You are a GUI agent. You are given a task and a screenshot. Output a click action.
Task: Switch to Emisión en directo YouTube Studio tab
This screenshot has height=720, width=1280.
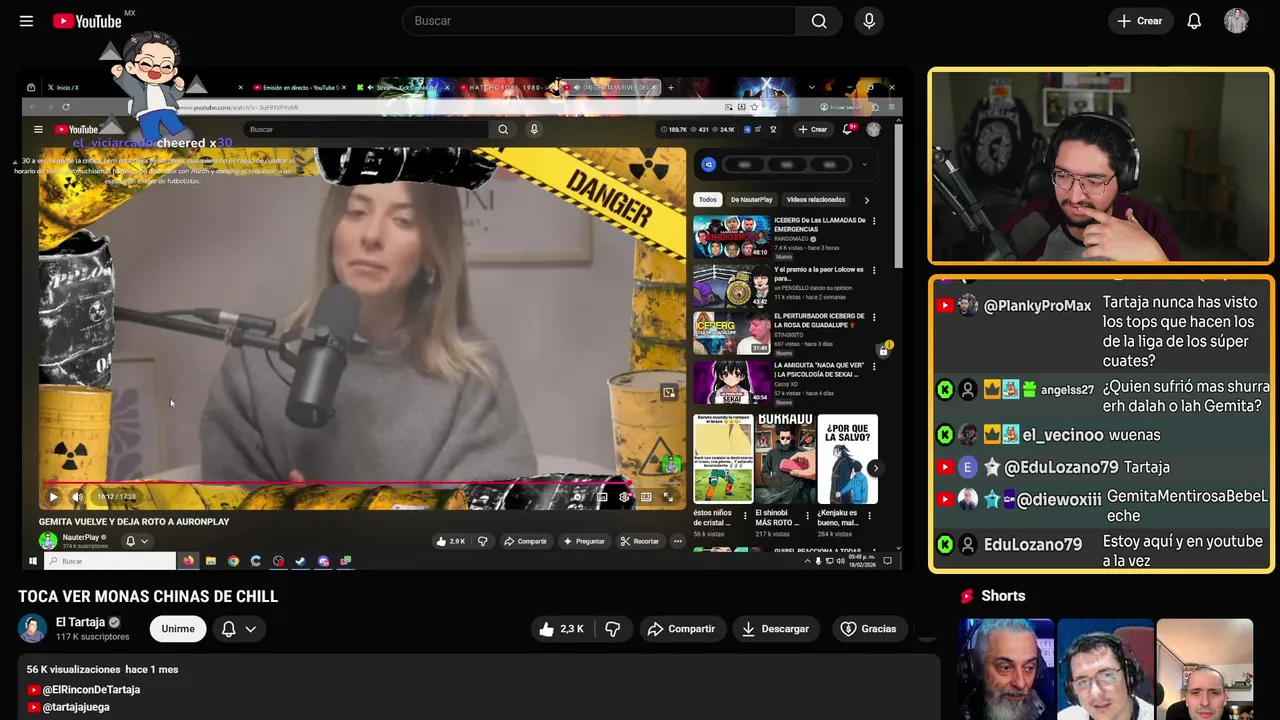tap(297, 88)
